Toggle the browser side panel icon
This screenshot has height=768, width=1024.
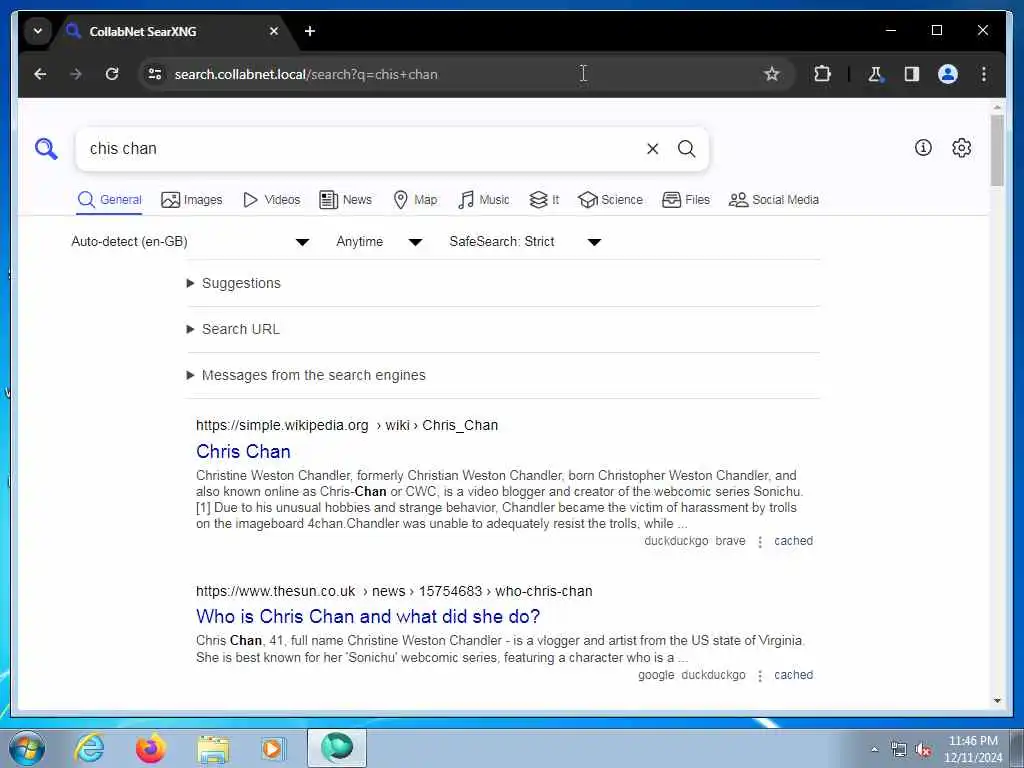[x=912, y=74]
